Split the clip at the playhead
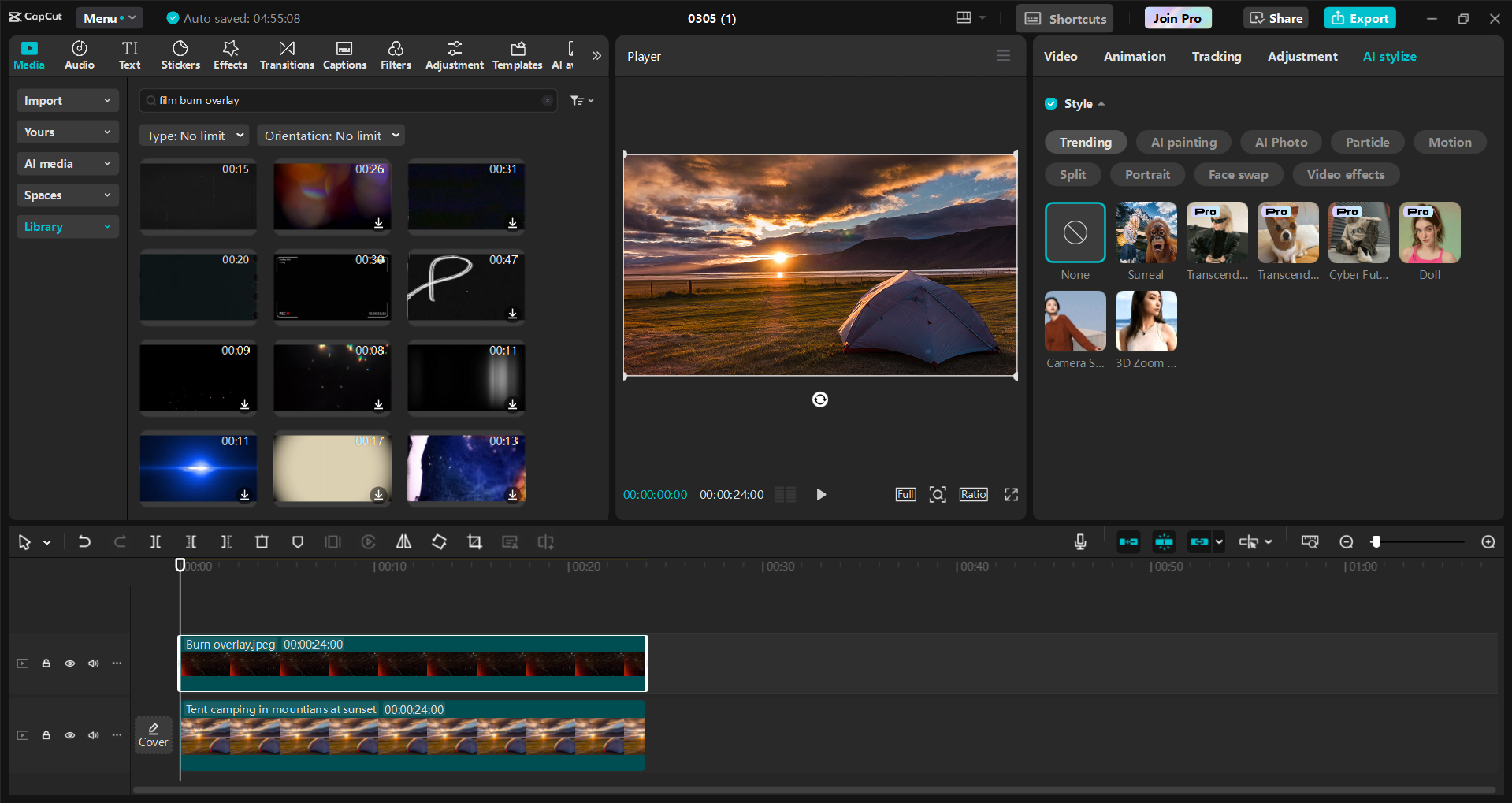The width and height of the screenshot is (1512, 803). pos(155,542)
